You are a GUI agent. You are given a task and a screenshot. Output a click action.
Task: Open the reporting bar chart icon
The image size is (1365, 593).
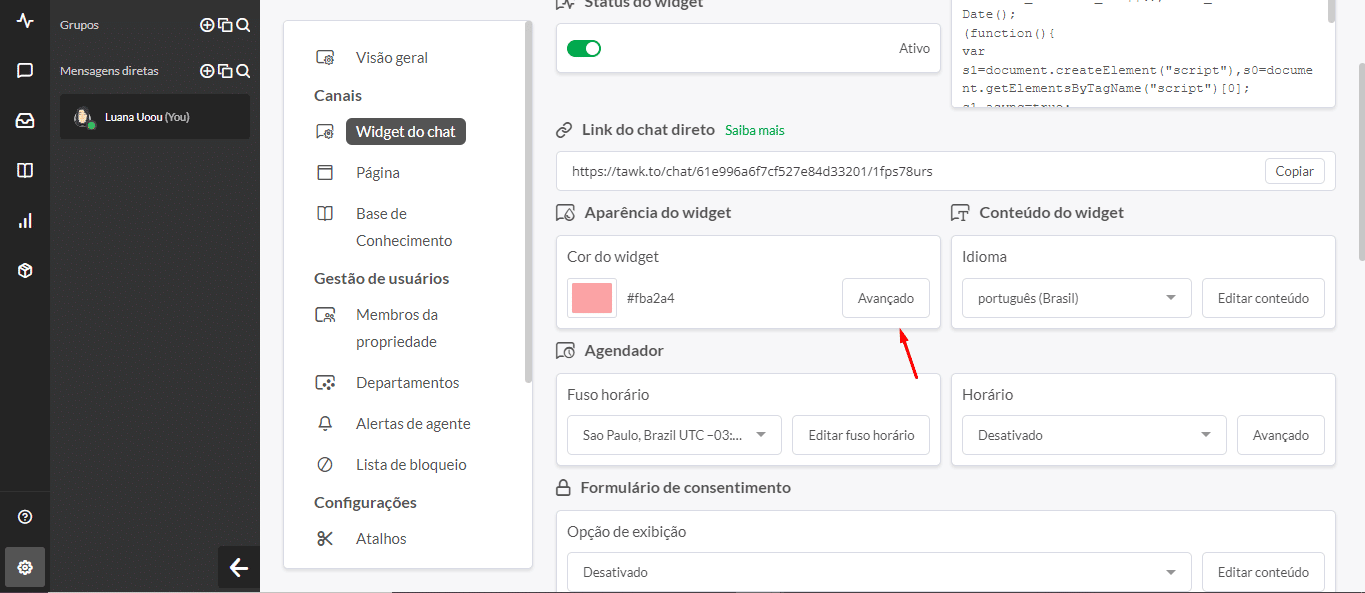coord(25,221)
